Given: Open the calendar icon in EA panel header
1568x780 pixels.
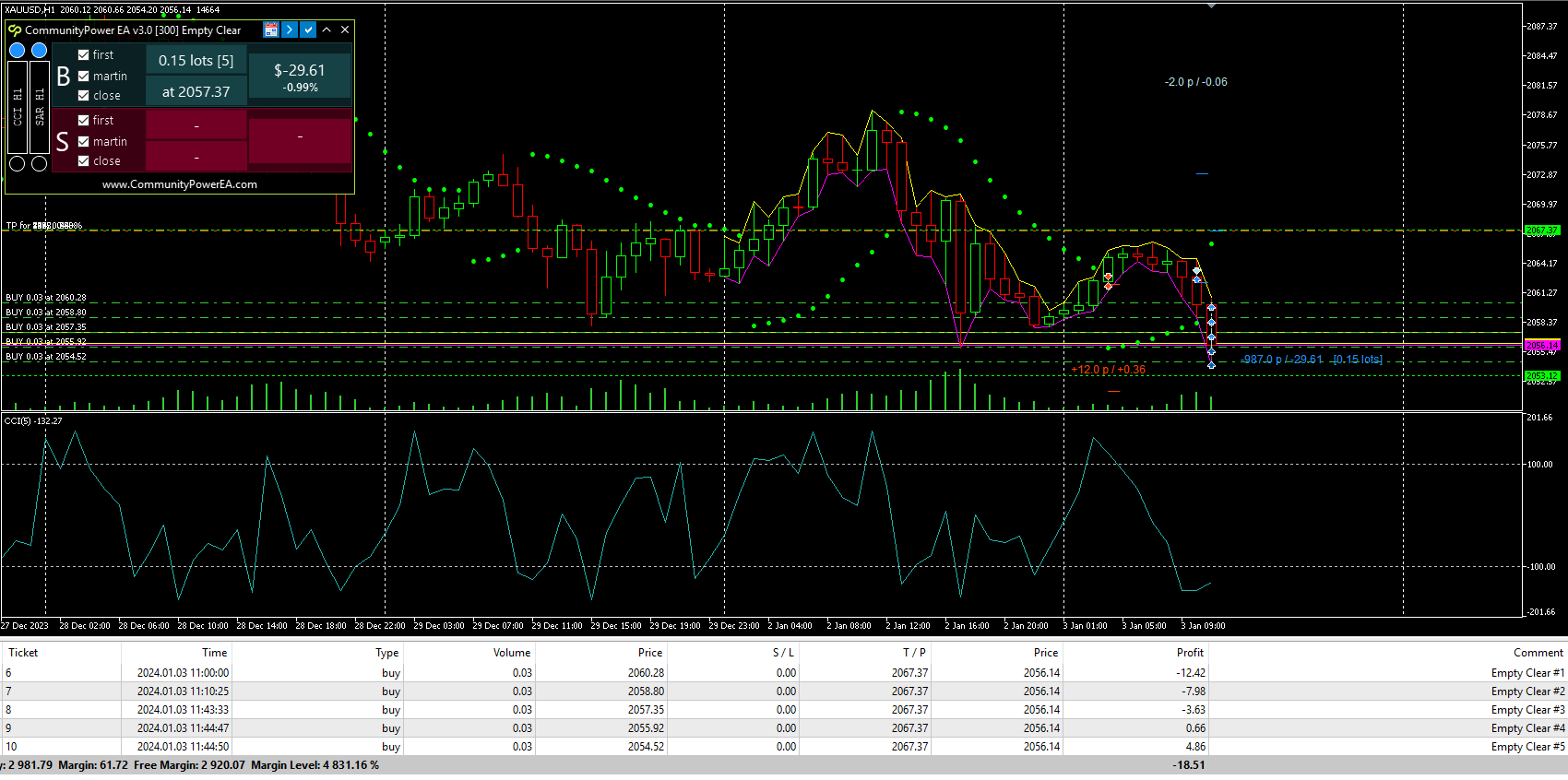Looking at the screenshot, I should pyautogui.click(x=271, y=30).
